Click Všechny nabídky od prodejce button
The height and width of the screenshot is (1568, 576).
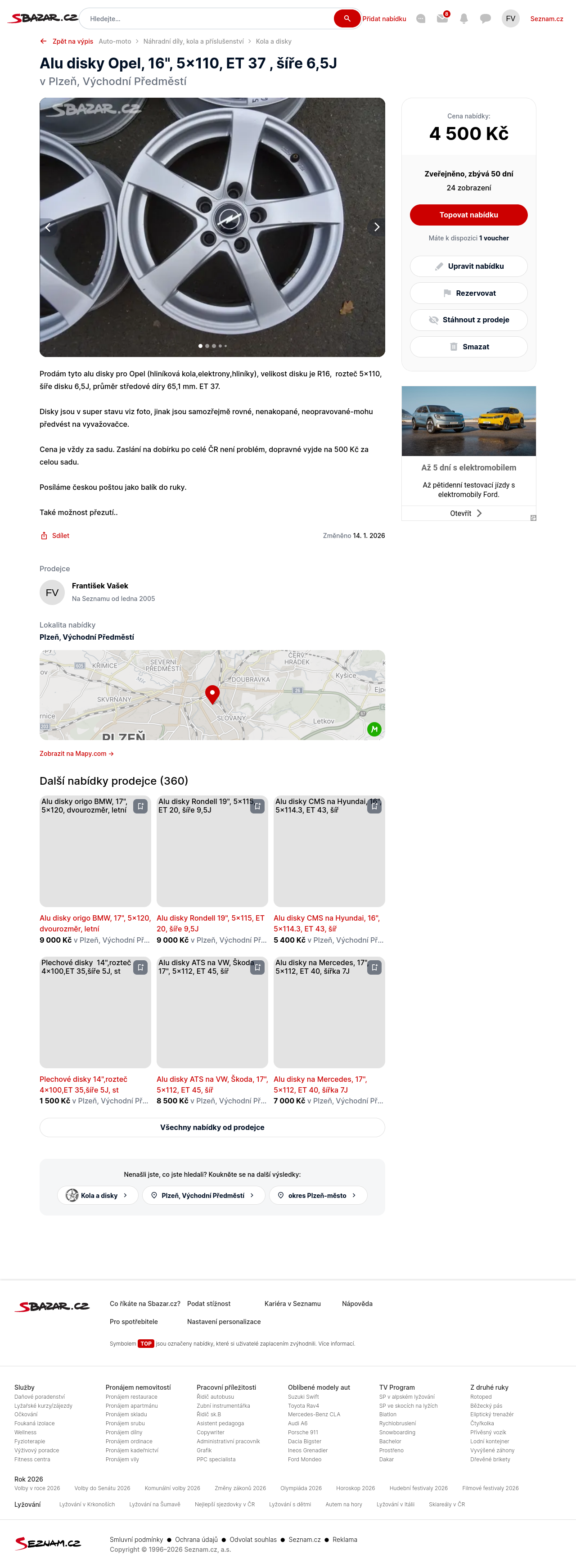(x=212, y=1127)
